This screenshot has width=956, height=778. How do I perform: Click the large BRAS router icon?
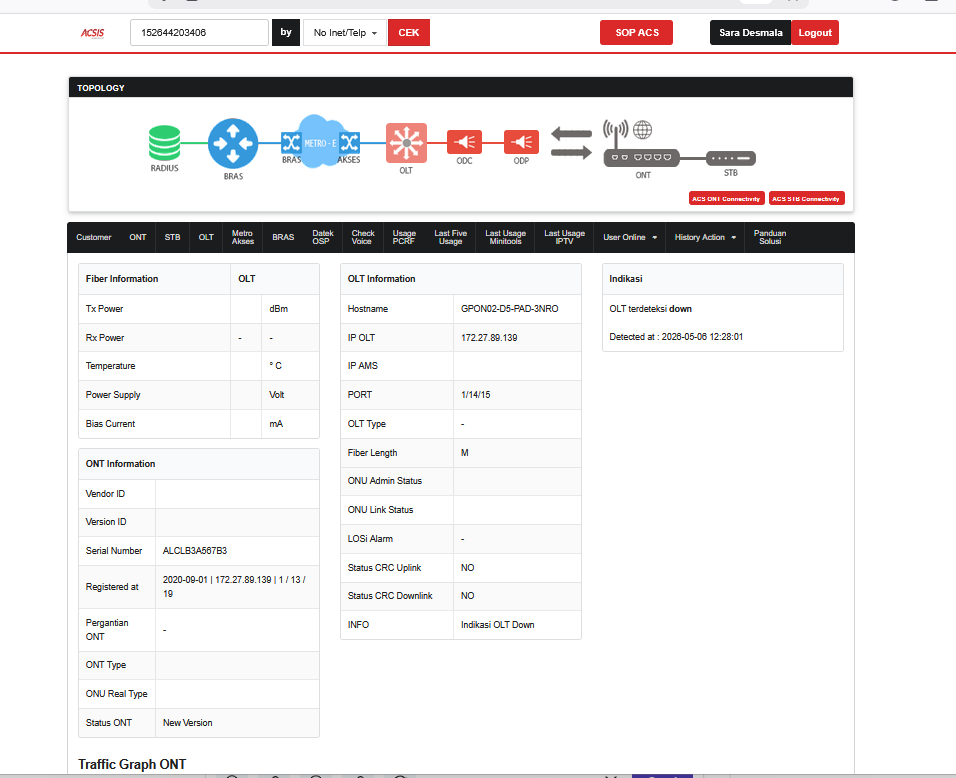pyautogui.click(x=233, y=143)
